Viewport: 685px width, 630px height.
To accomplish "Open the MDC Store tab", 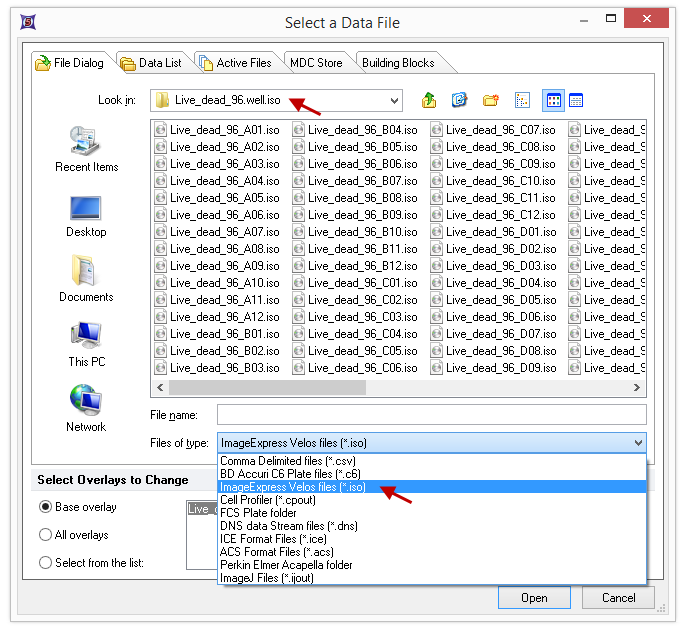I will click(315, 63).
